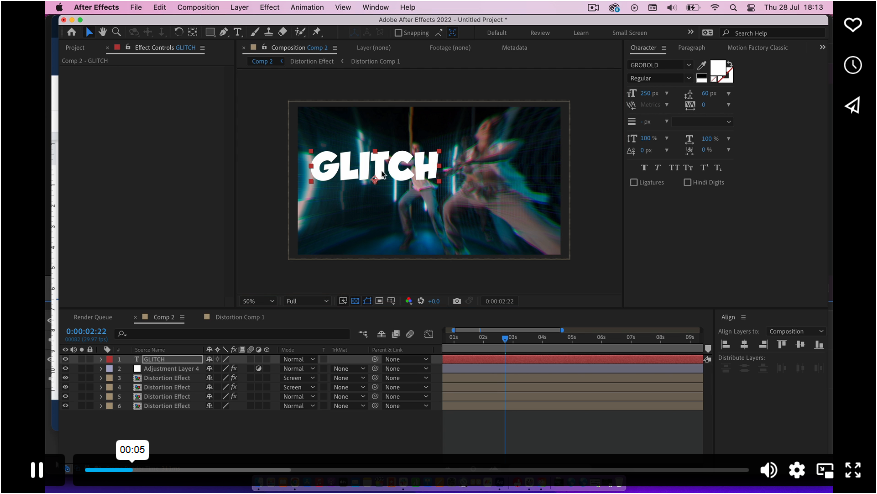Select the Clone Stamp tool
Image resolution: width=877 pixels, height=494 pixels.
(x=268, y=32)
